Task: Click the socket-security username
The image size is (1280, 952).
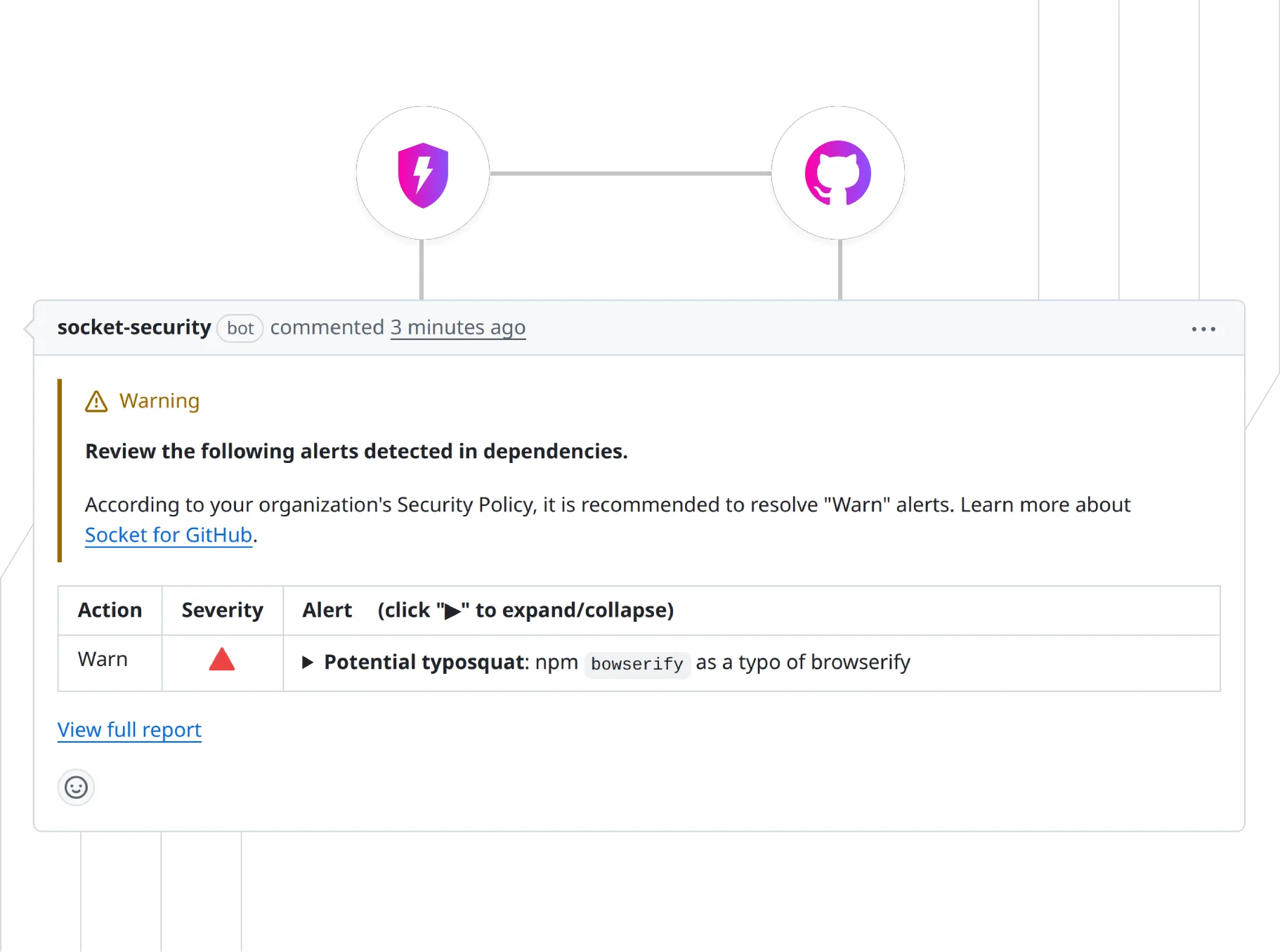Action: click(x=133, y=327)
